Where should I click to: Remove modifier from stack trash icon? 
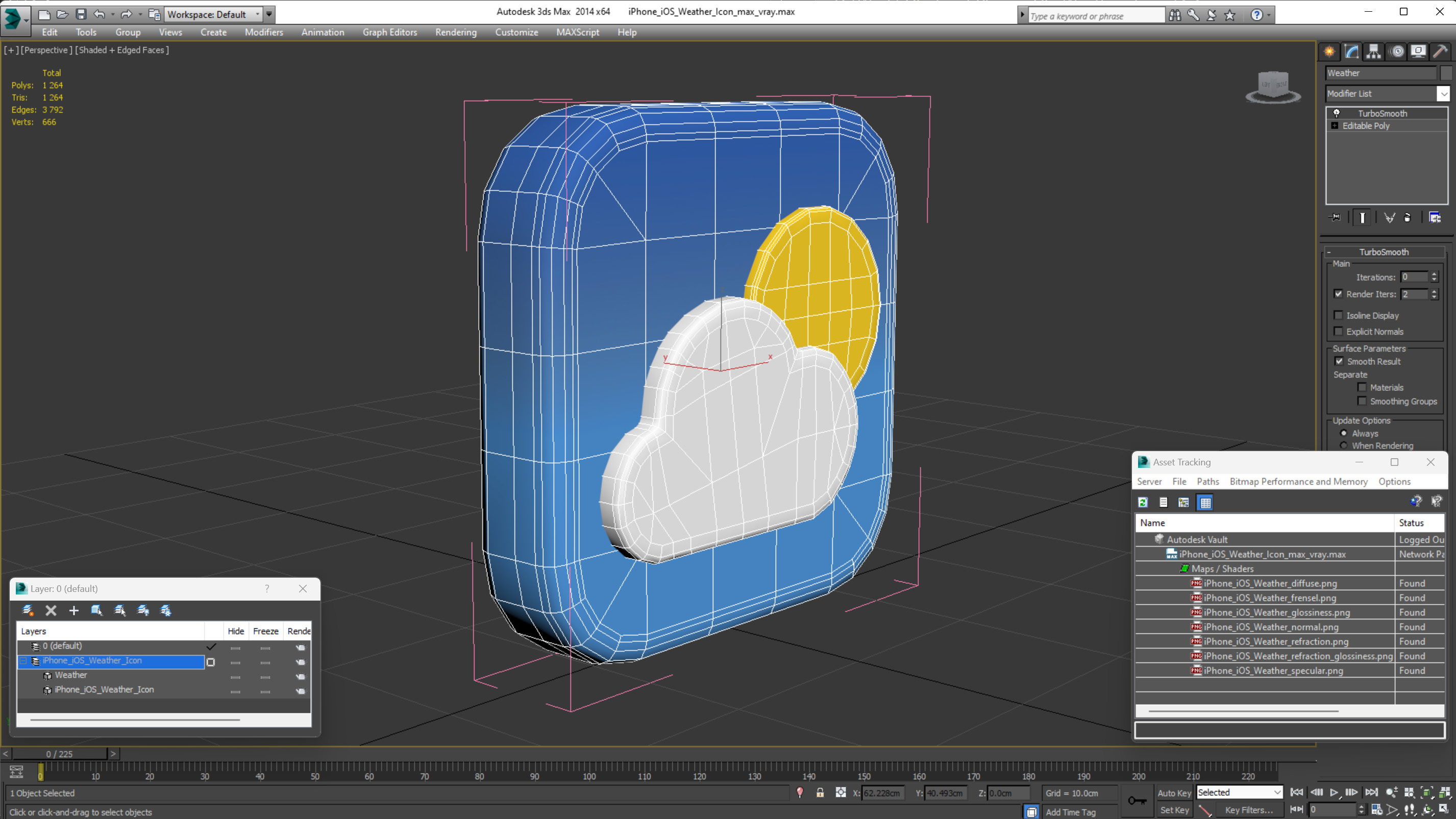[1408, 217]
